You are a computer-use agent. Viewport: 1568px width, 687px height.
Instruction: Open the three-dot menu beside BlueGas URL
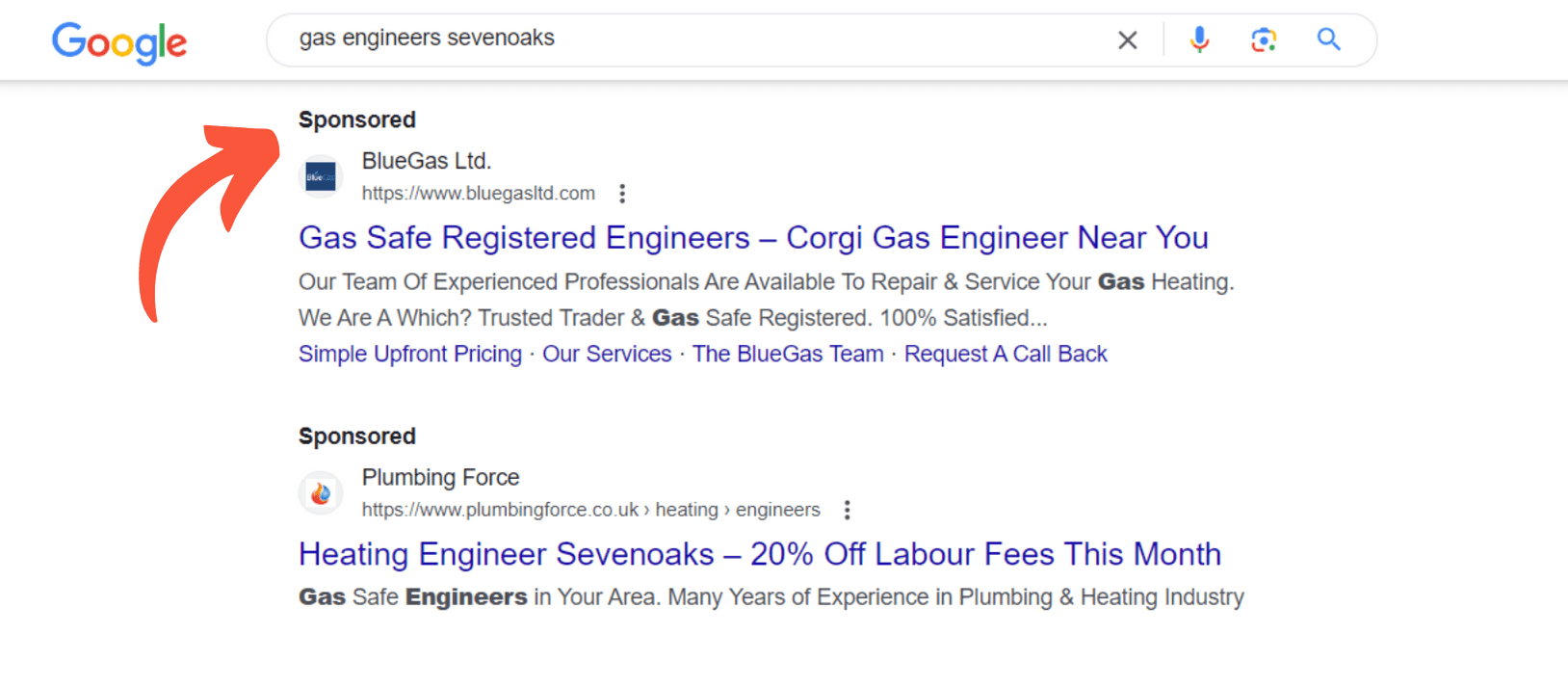(x=622, y=193)
